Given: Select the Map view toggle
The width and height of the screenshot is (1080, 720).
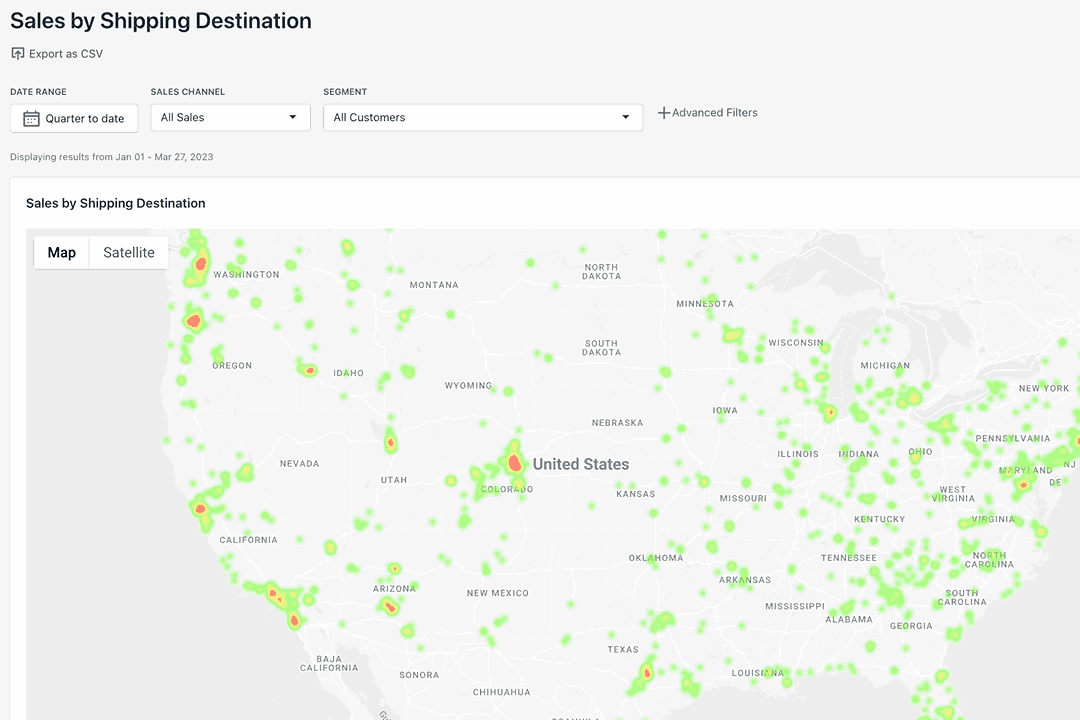Looking at the screenshot, I should pos(61,253).
